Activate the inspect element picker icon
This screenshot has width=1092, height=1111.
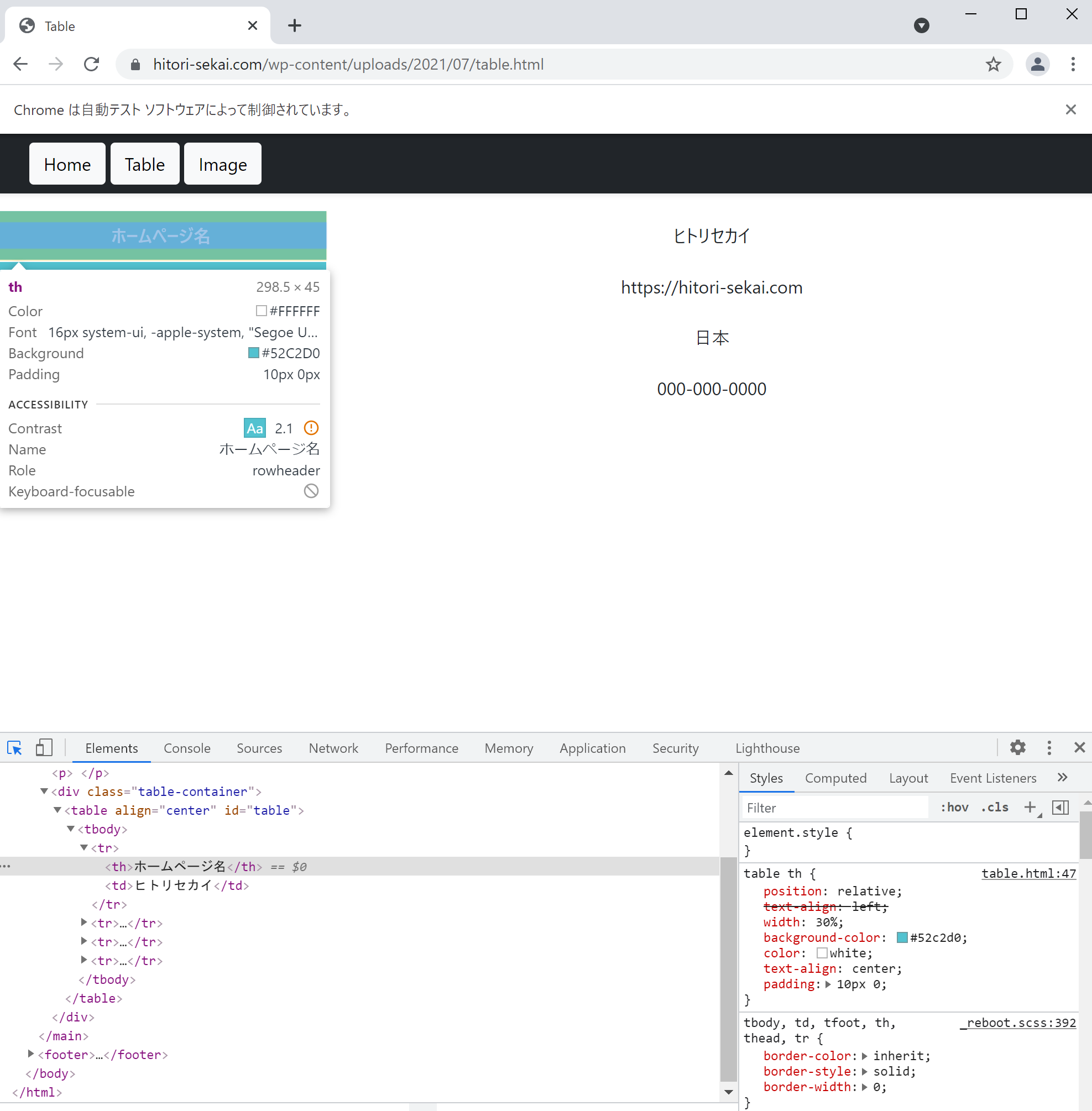coord(14,748)
